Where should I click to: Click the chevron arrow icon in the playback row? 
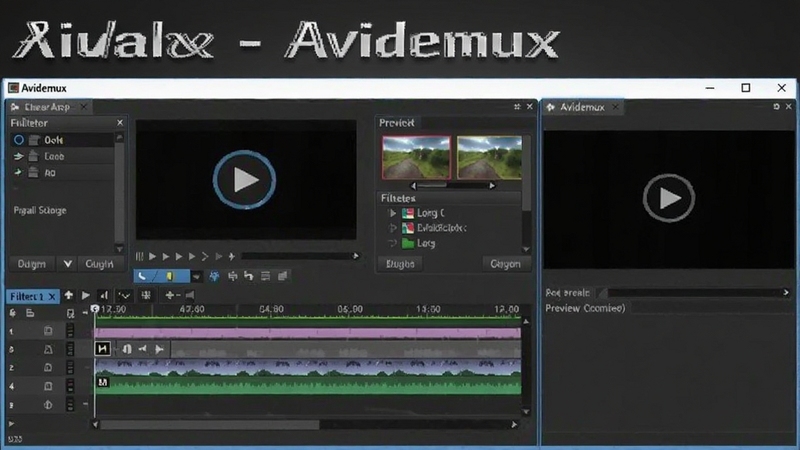tap(205, 256)
